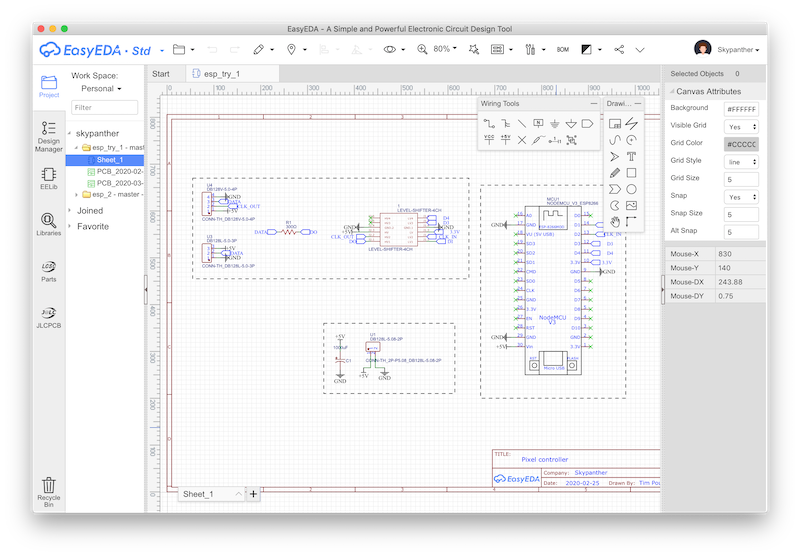Select the Bus tool in Wiring Tools
800x556 pixels.
[505, 123]
